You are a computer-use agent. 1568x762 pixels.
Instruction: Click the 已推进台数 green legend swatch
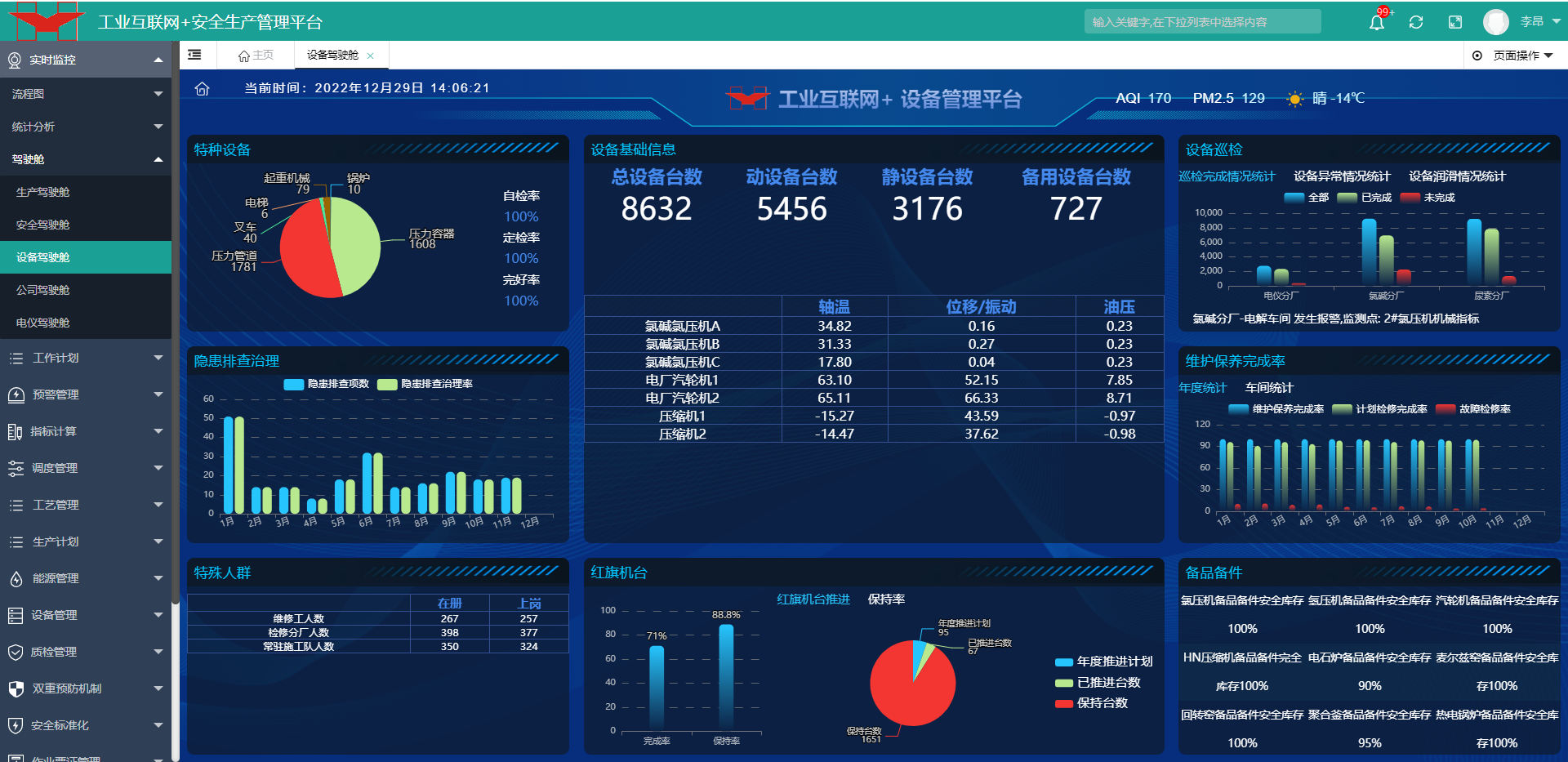coord(1063,683)
